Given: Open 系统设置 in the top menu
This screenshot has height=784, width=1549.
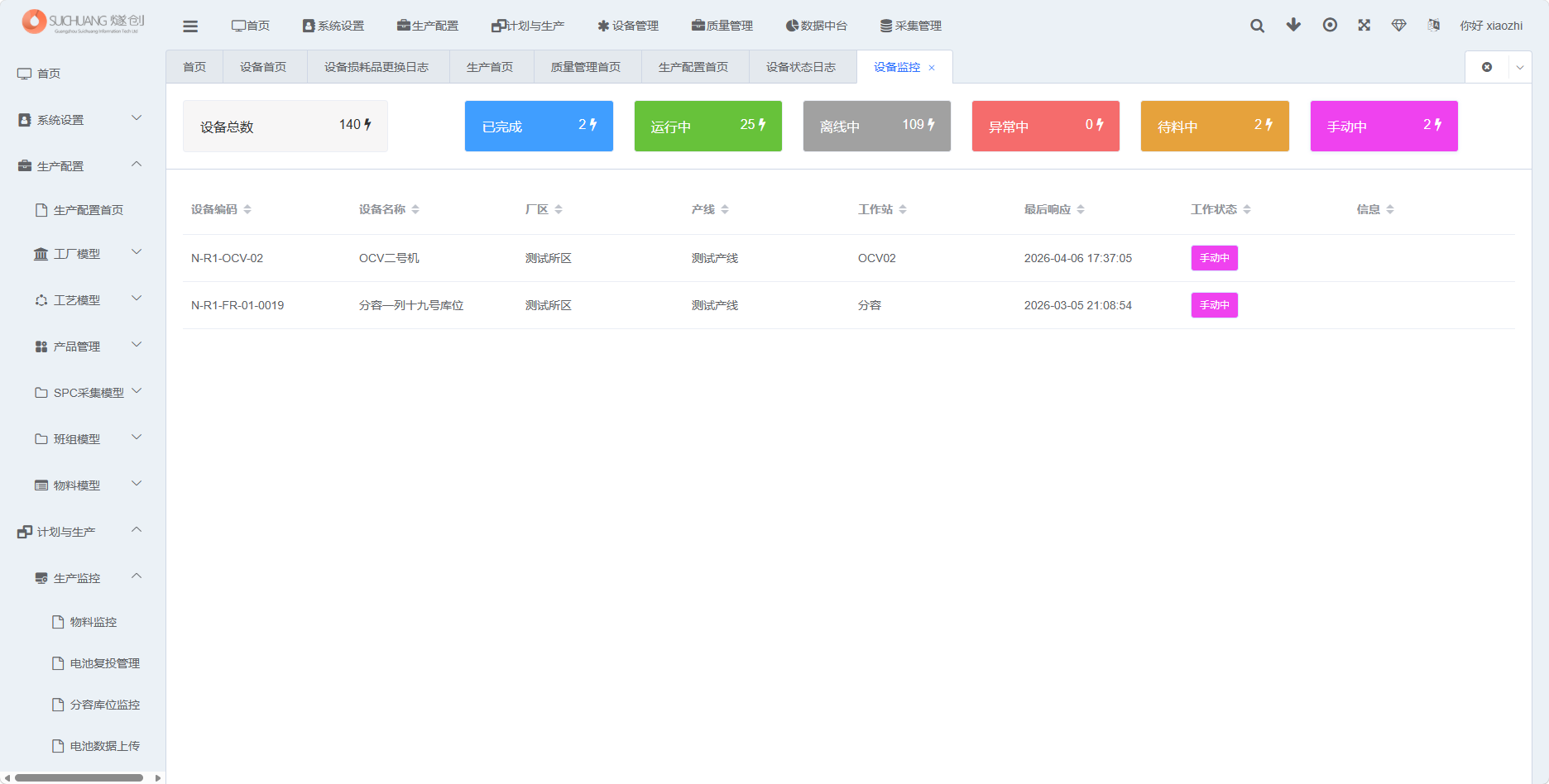Looking at the screenshot, I should pos(333,26).
